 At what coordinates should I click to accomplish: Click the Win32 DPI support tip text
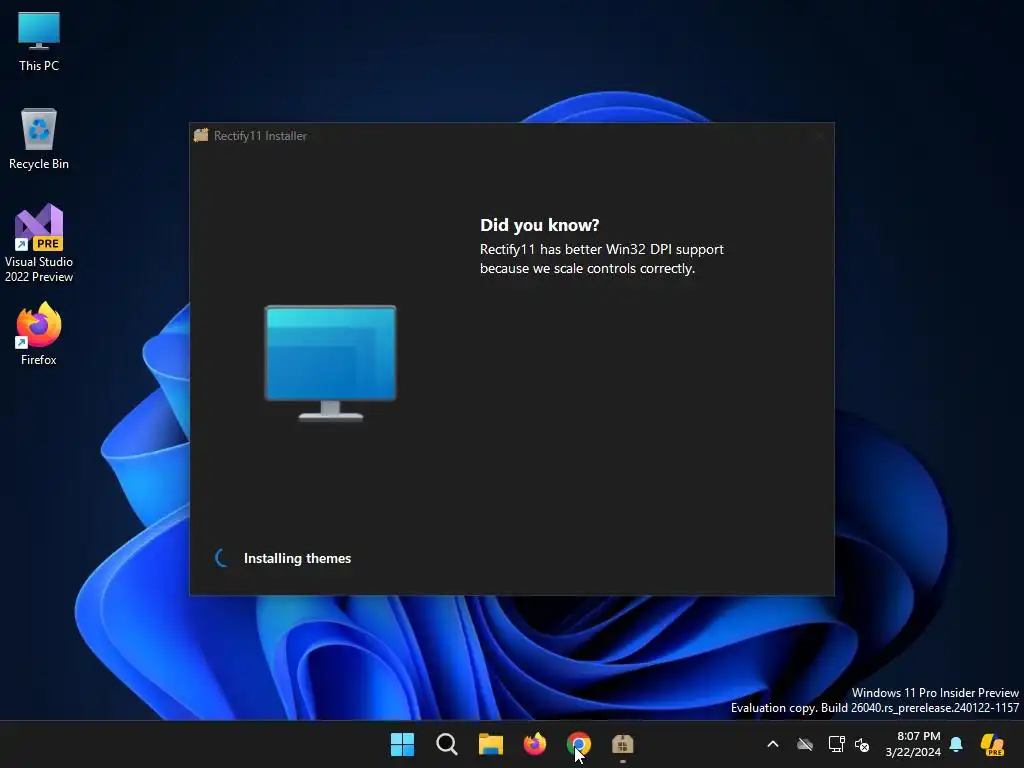click(601, 259)
